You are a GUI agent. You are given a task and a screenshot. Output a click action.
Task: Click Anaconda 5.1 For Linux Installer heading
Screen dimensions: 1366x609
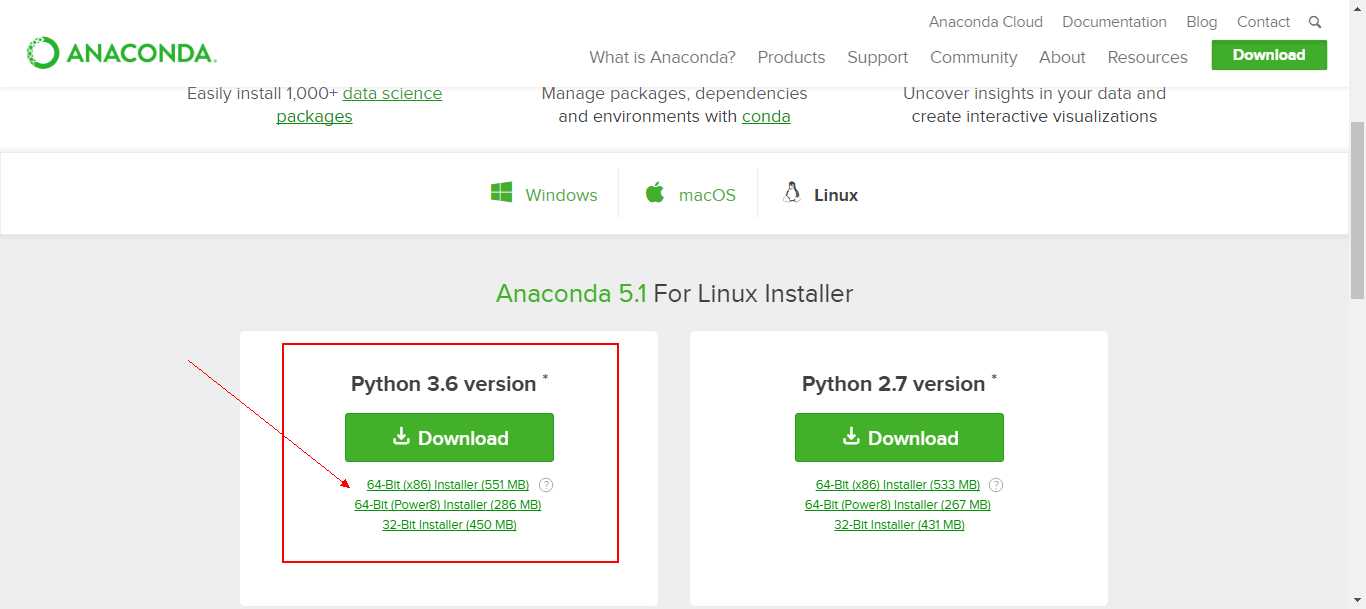click(675, 294)
